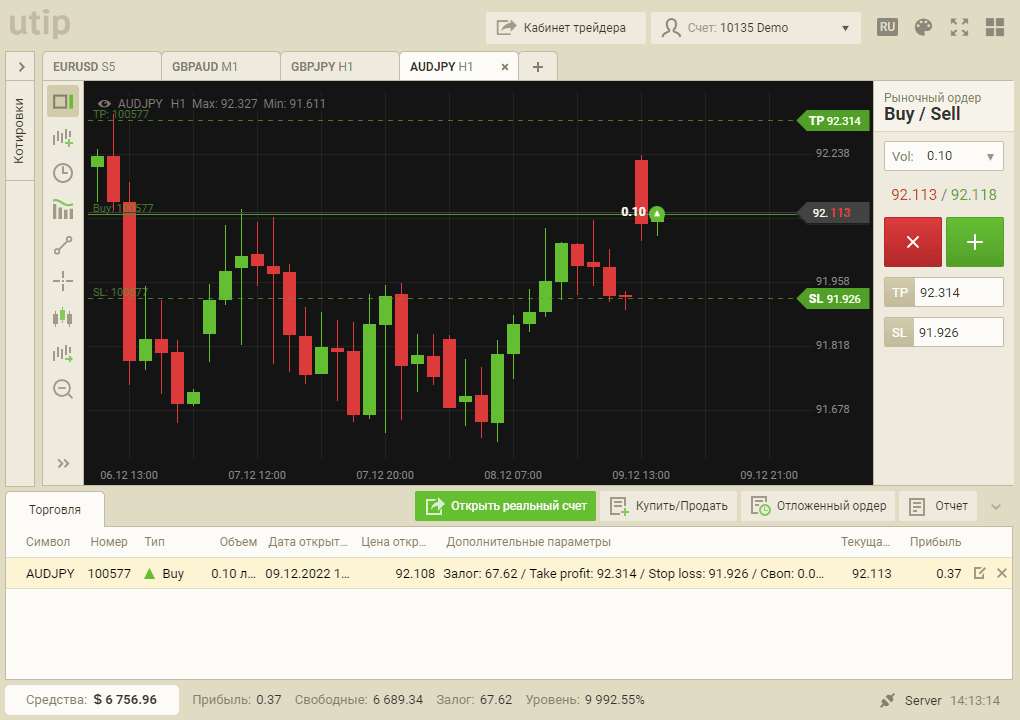1020x720 pixels.
Task: Sort by the Прибыль column header
Action: [935, 542]
